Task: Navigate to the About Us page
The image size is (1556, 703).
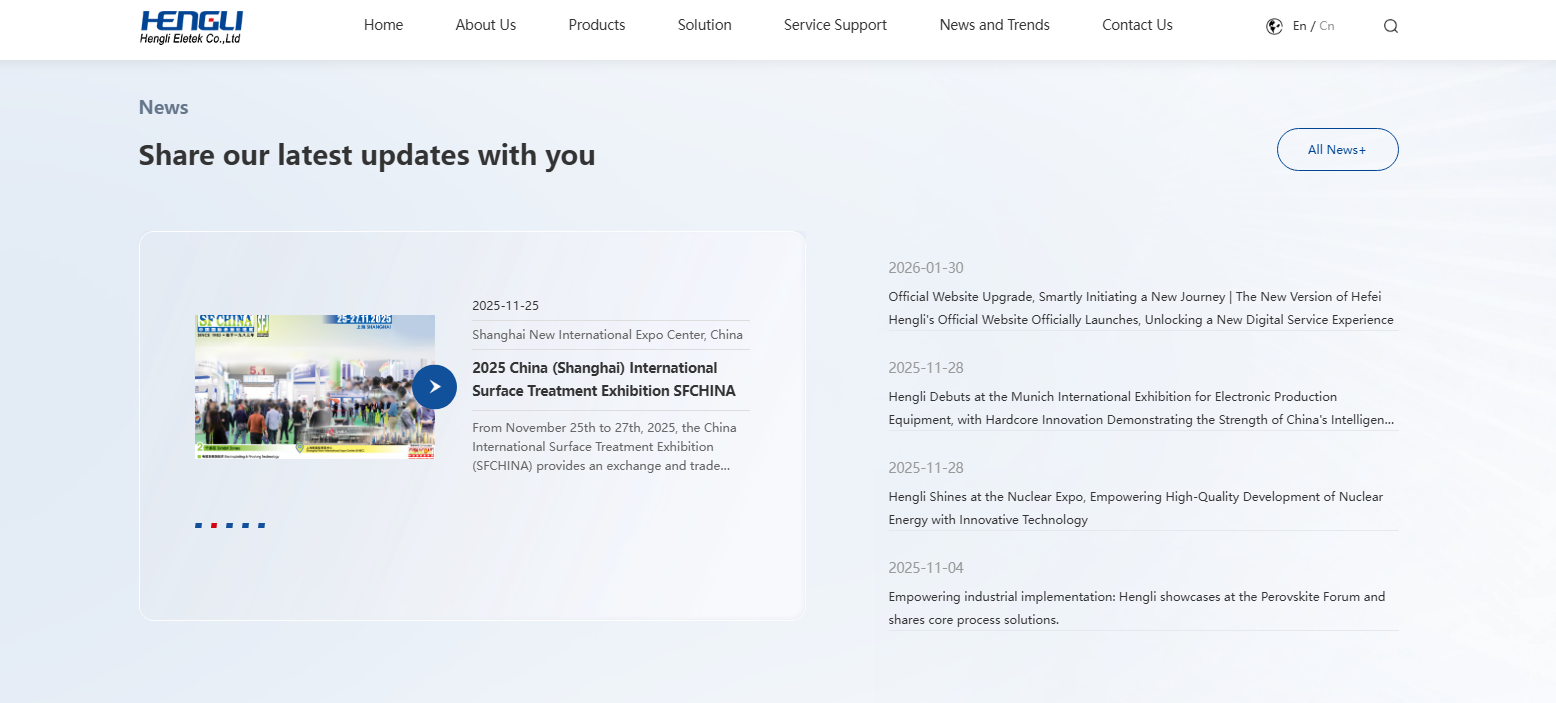Action: point(485,25)
